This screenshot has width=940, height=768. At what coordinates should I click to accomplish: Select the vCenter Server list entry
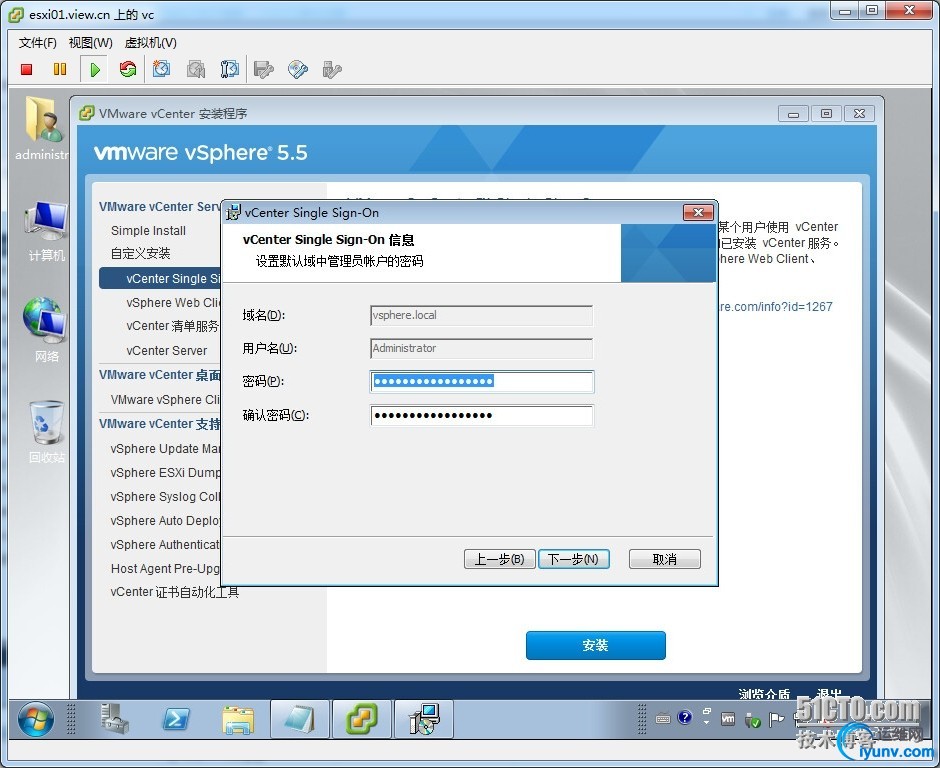coord(167,351)
